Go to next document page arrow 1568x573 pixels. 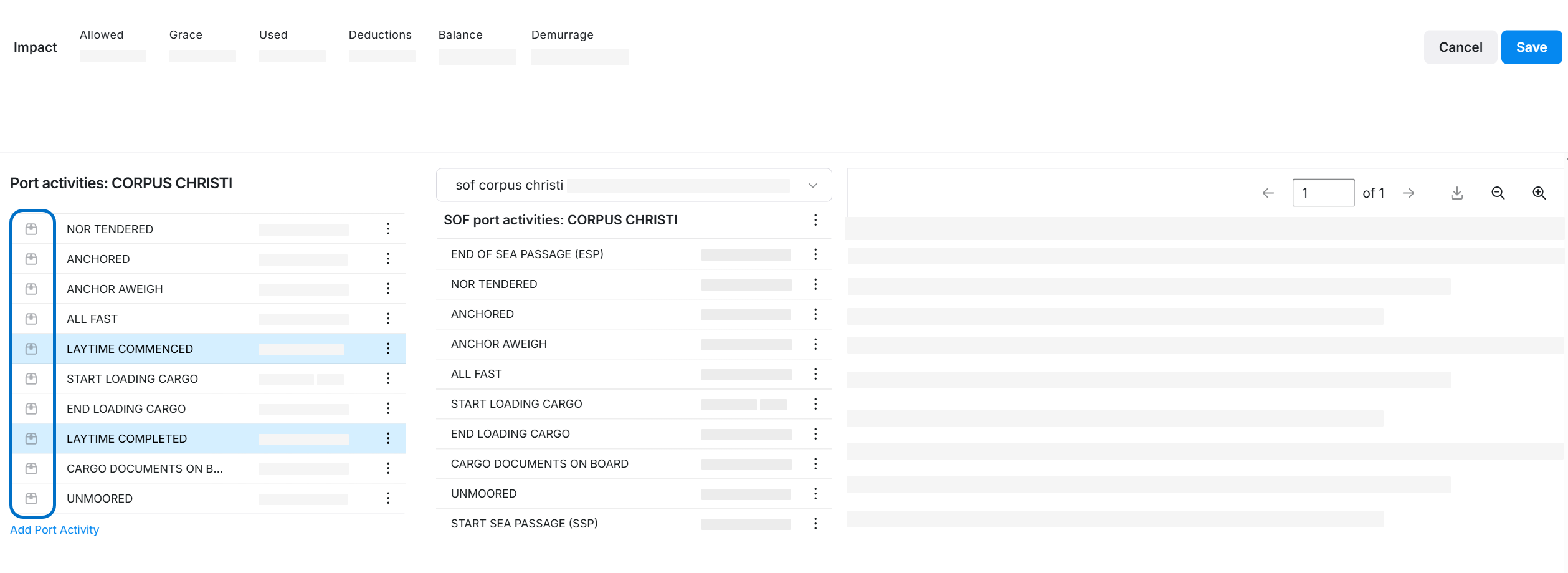pyautogui.click(x=1409, y=193)
